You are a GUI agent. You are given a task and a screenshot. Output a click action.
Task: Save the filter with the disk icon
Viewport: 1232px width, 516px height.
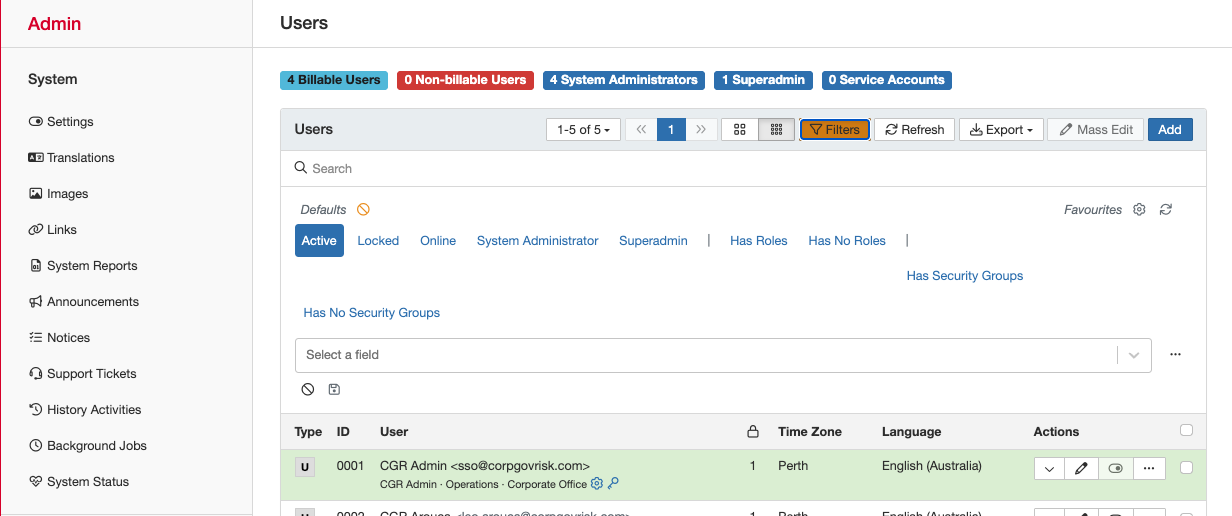(x=334, y=389)
